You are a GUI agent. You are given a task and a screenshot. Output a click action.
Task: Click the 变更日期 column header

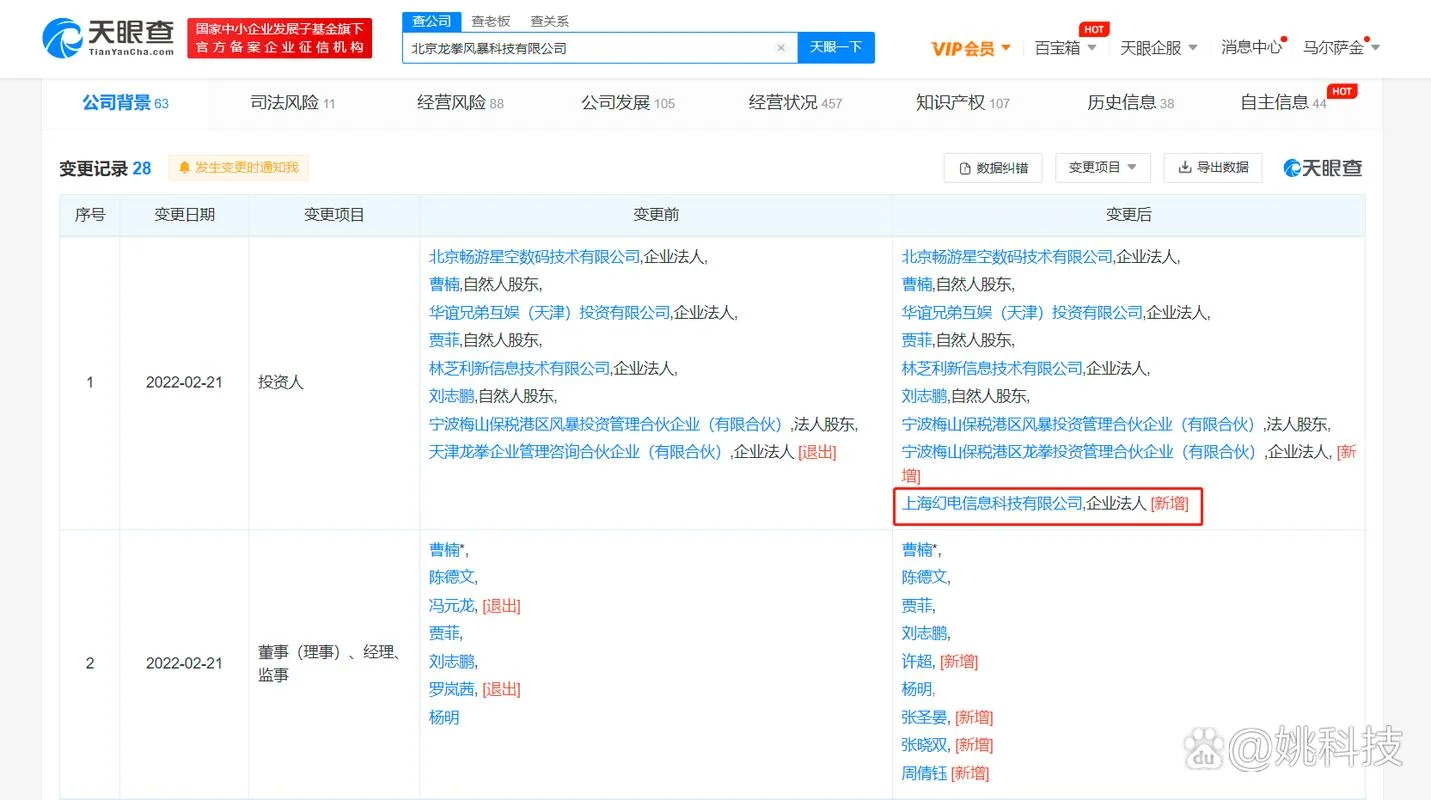184,215
